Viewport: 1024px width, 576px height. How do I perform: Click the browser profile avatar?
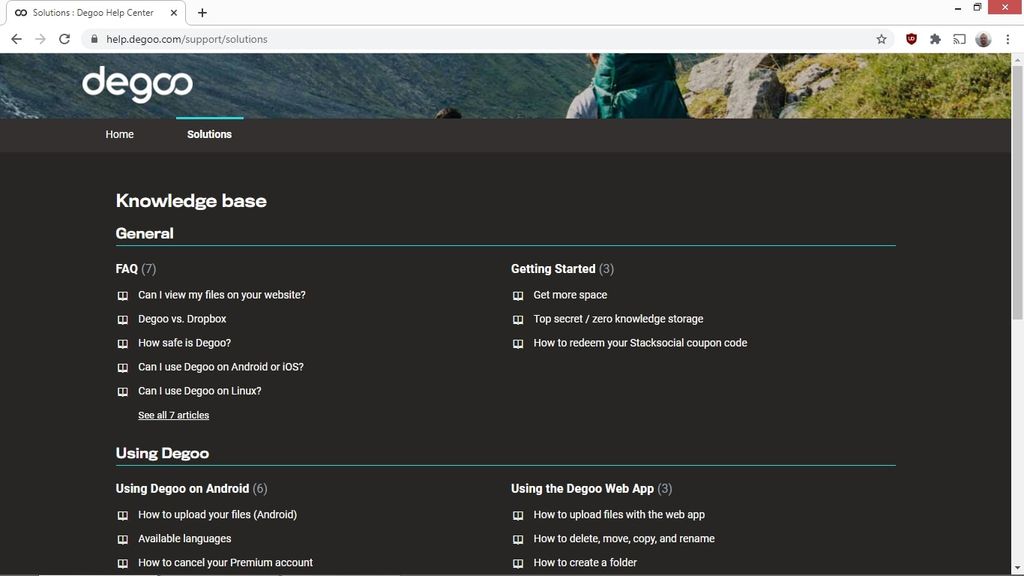click(982, 39)
